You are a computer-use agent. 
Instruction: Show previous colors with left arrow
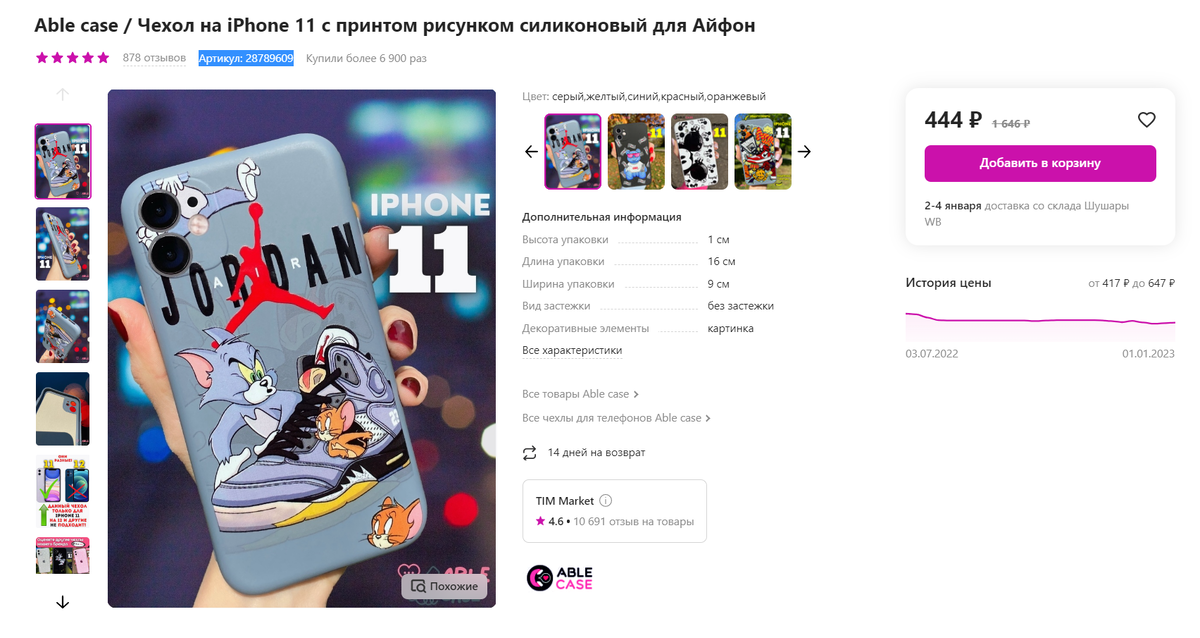click(531, 152)
